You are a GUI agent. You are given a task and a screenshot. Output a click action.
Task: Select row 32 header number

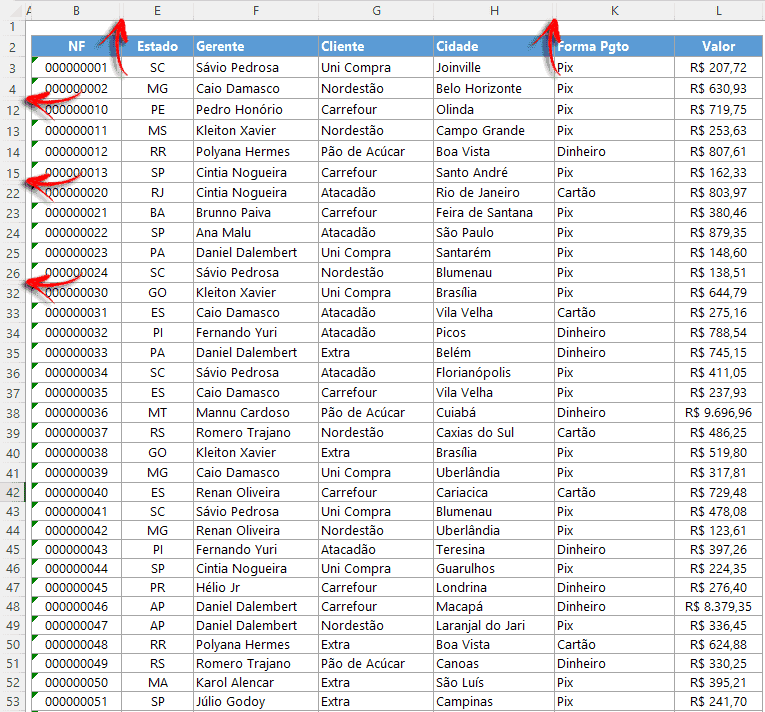click(13, 293)
